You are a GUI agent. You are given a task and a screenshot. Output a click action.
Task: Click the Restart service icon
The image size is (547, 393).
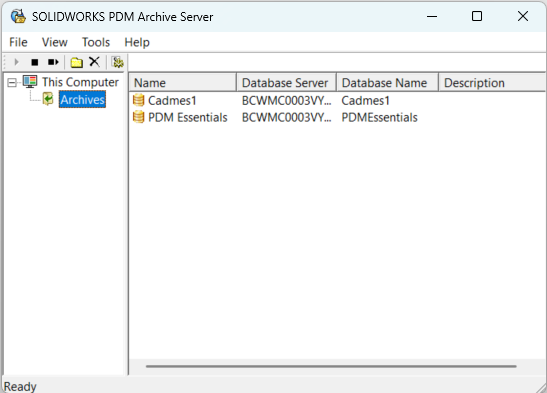click(53, 62)
